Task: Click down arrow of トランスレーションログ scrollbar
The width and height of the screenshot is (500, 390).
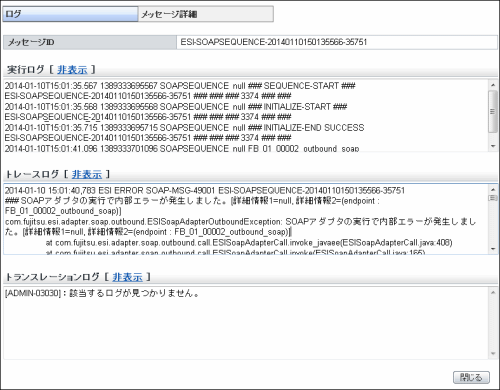Action: click(493, 354)
